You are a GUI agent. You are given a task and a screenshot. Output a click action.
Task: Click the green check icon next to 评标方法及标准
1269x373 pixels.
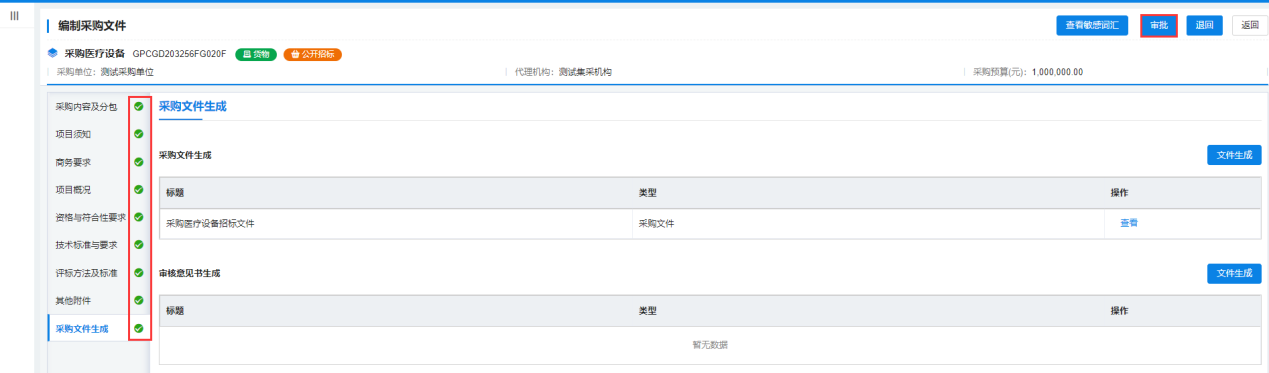(x=139, y=272)
